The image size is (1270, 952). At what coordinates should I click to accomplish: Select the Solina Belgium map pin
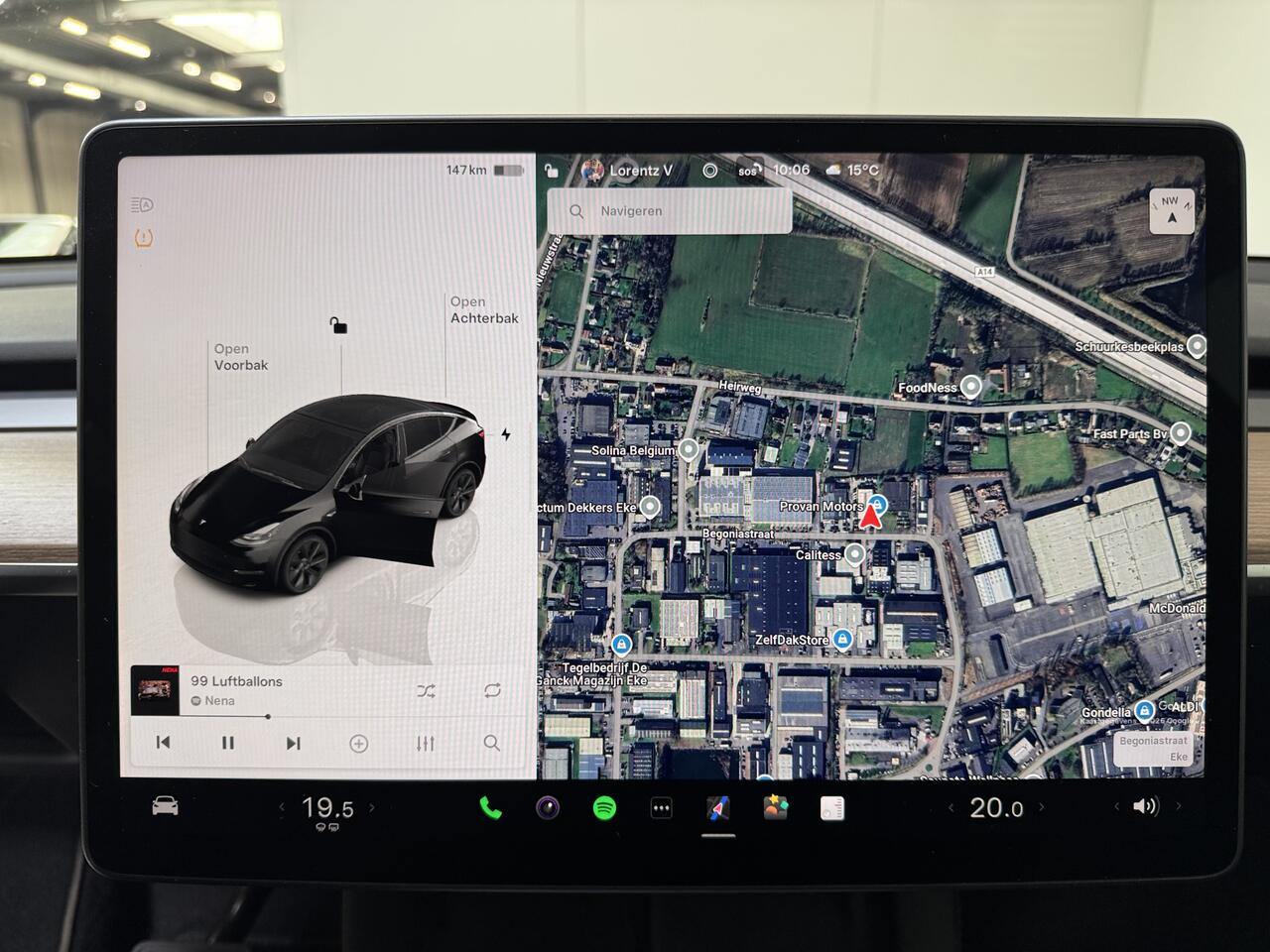pos(689,450)
